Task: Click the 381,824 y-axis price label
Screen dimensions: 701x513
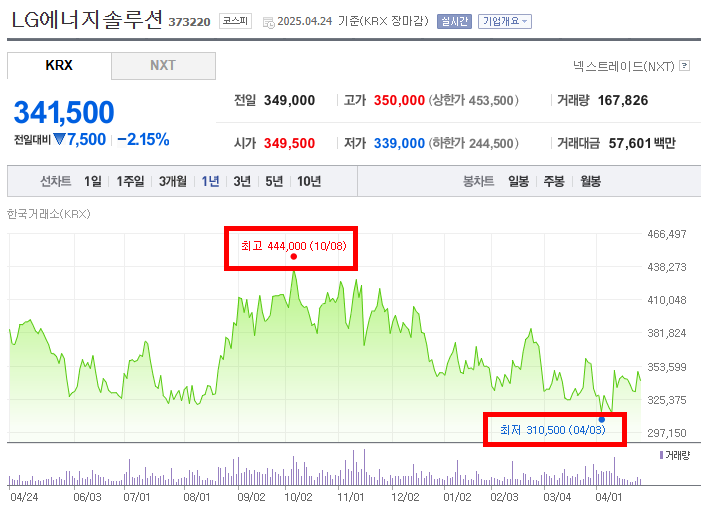Action: 667,333
